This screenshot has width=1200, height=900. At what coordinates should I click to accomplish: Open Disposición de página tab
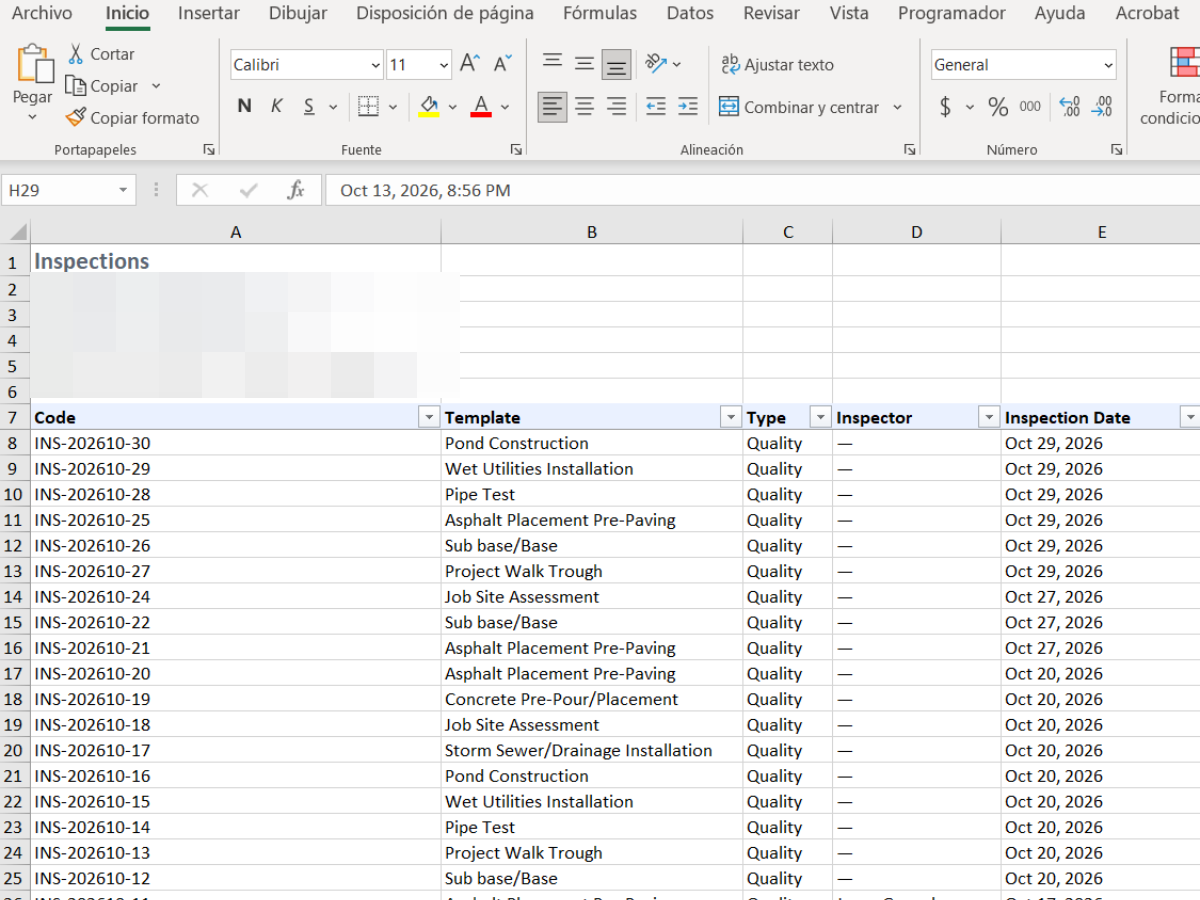(445, 13)
